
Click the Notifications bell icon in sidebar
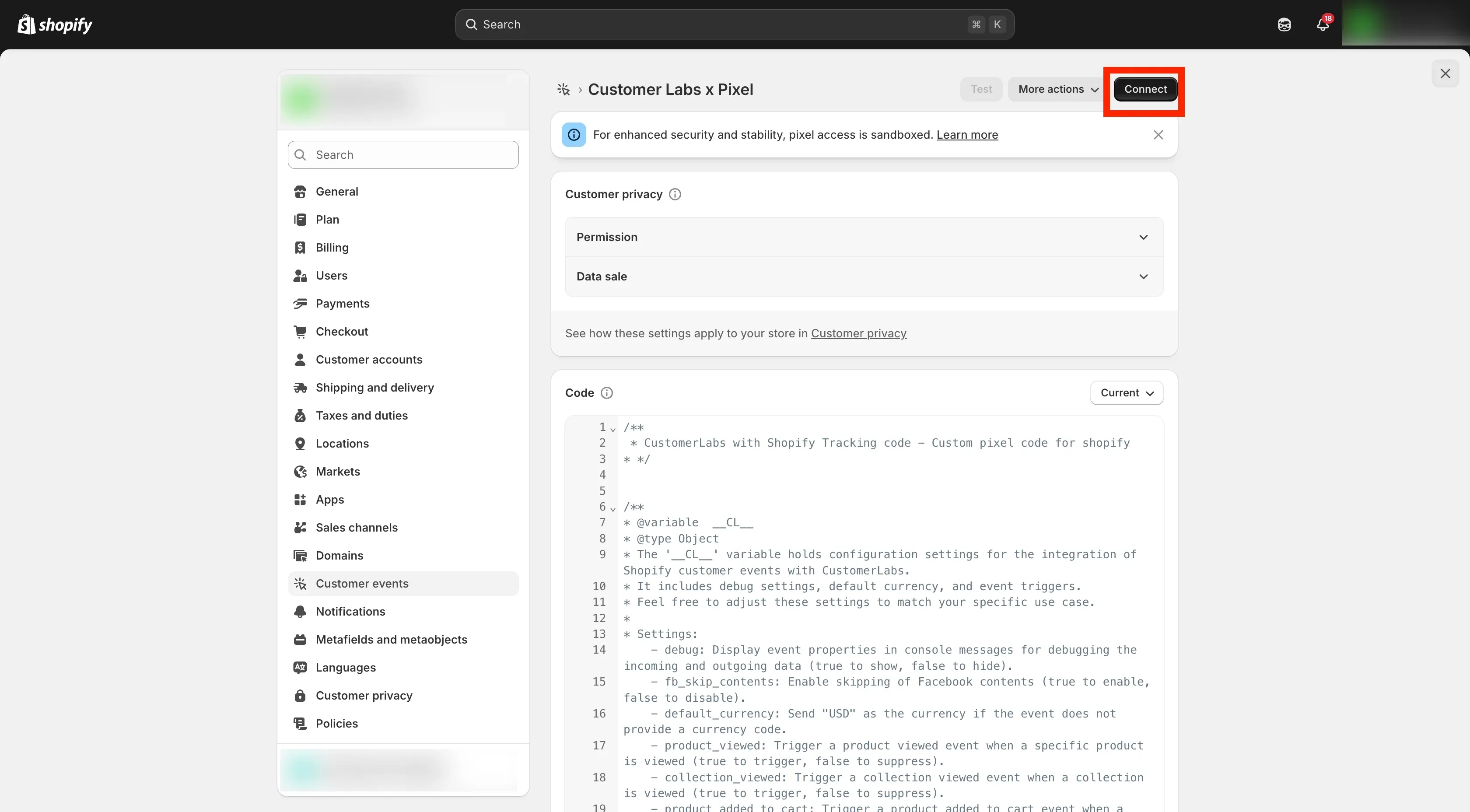pyautogui.click(x=300, y=611)
